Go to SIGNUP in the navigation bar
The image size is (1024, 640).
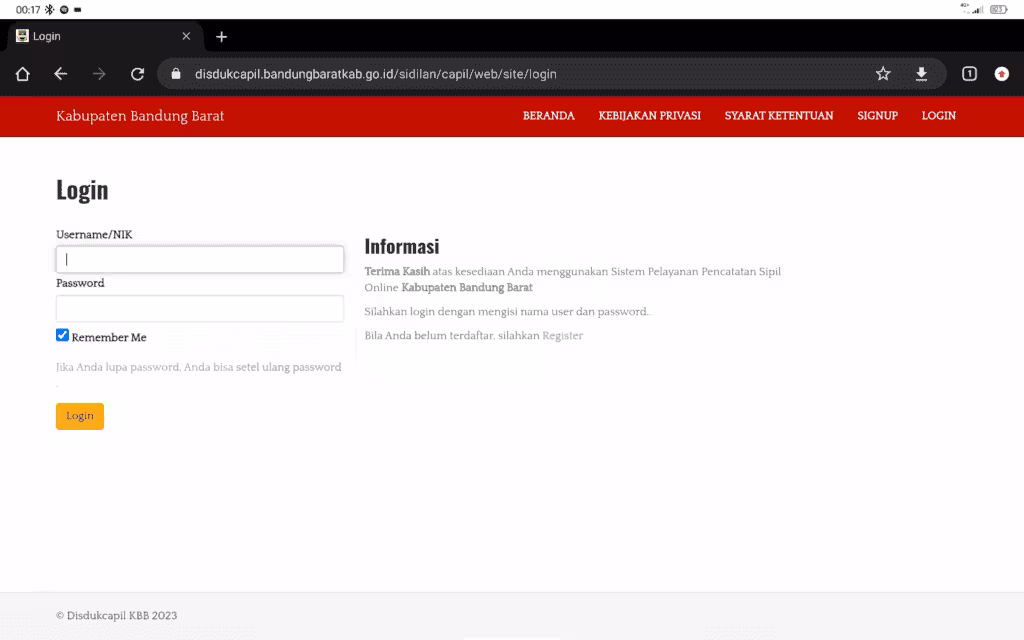[877, 116]
